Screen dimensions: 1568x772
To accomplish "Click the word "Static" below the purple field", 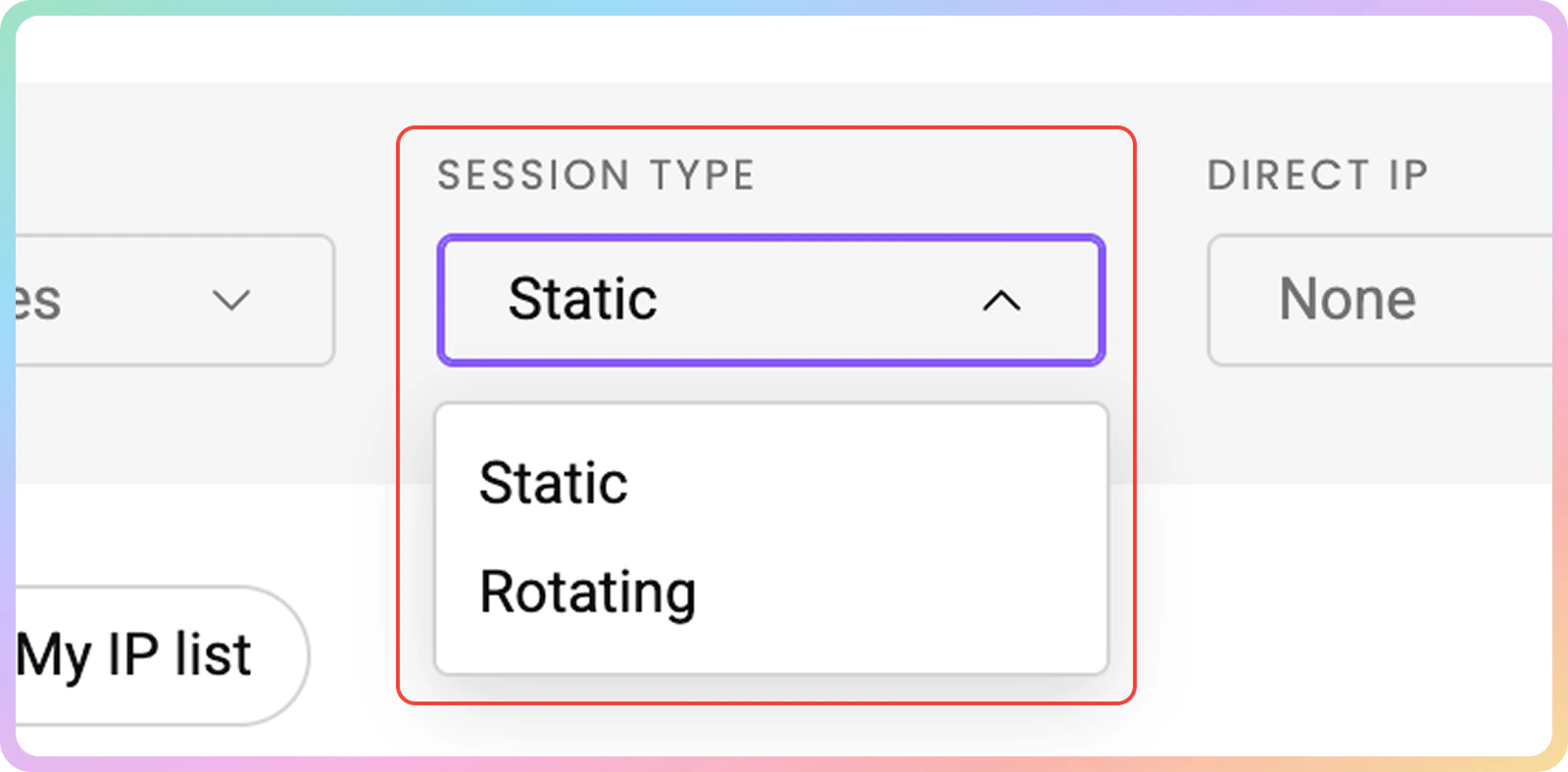I will click(553, 483).
